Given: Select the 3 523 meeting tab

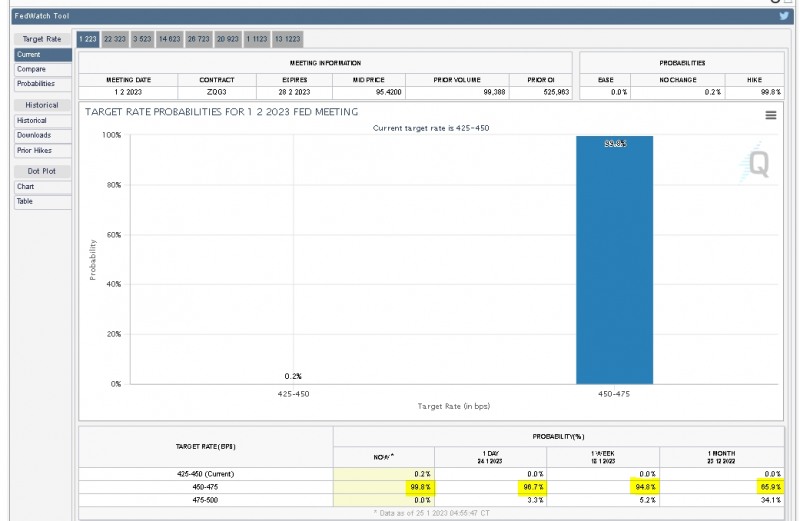Looking at the screenshot, I should pyautogui.click(x=142, y=39).
